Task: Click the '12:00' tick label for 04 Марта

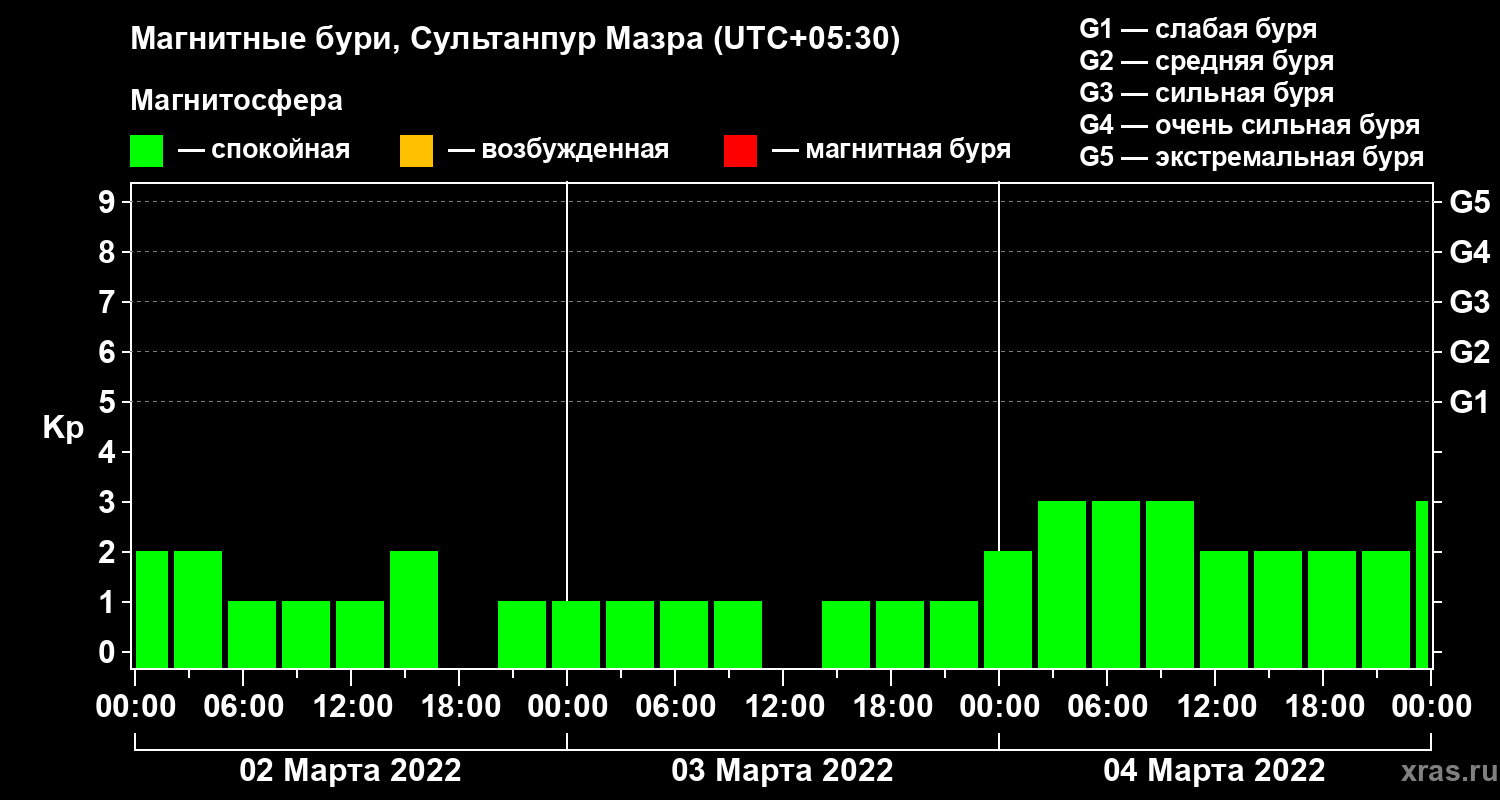Action: point(1215,707)
